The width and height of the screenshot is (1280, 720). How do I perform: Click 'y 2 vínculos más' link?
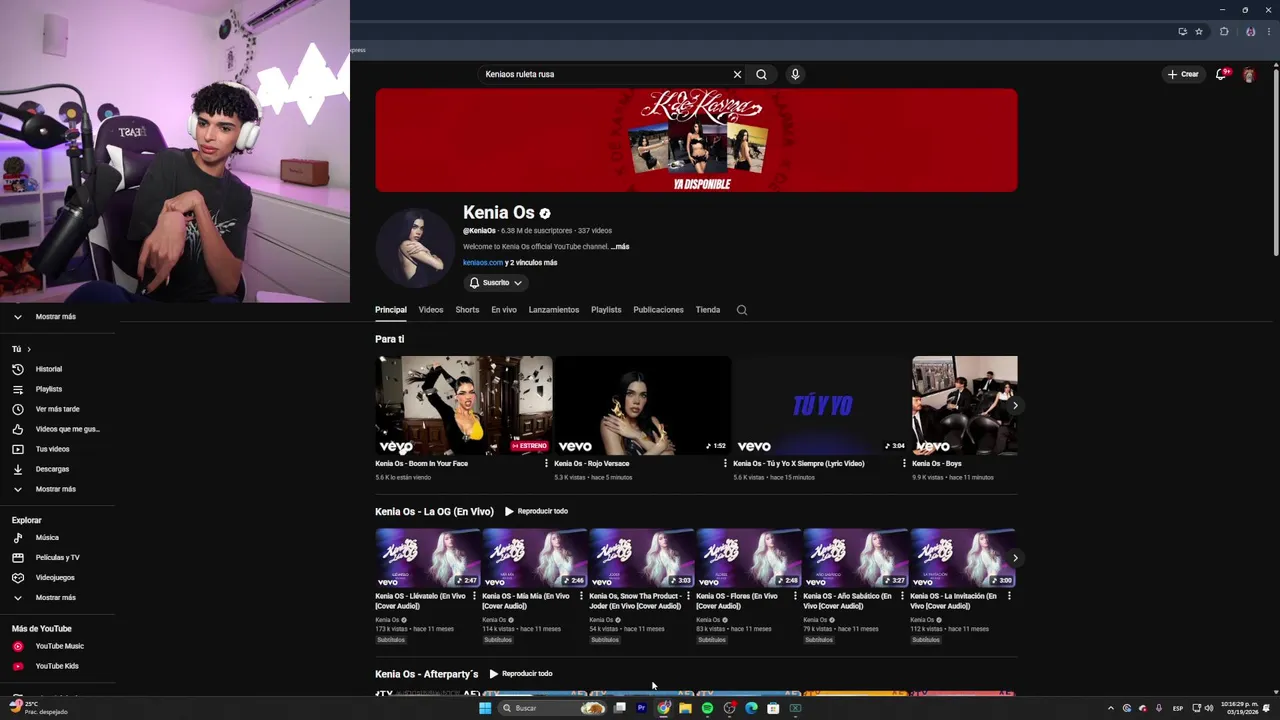pos(531,263)
